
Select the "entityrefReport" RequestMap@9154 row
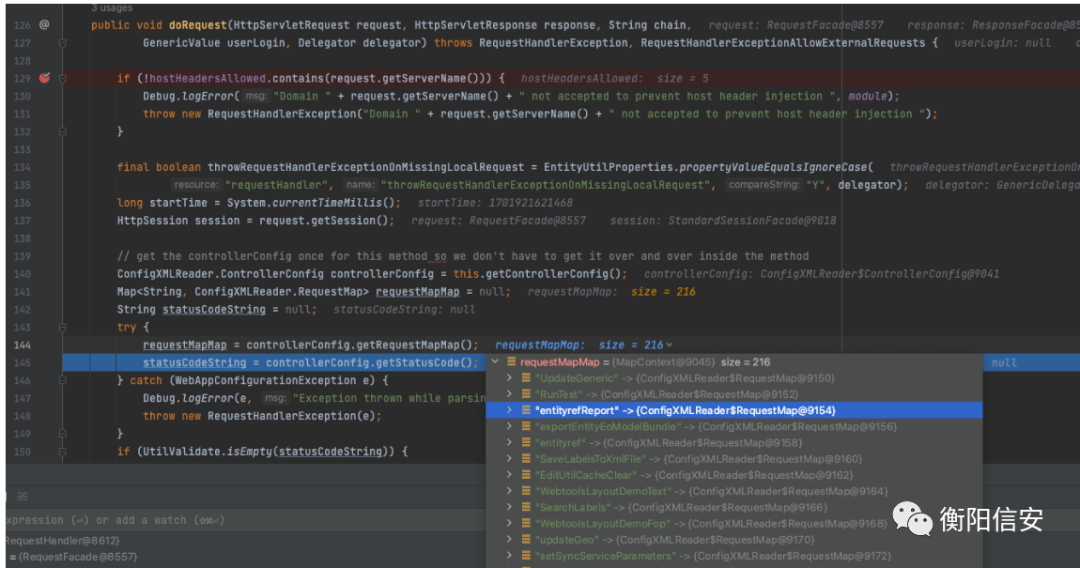[x=734, y=410]
